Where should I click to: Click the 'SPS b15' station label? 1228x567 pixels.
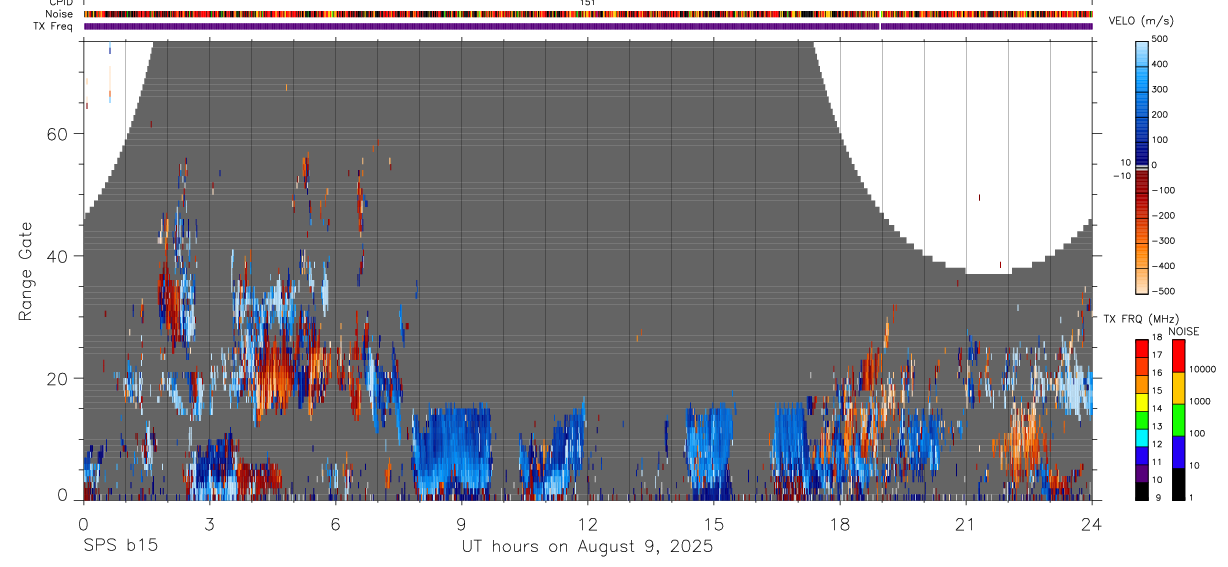121,546
